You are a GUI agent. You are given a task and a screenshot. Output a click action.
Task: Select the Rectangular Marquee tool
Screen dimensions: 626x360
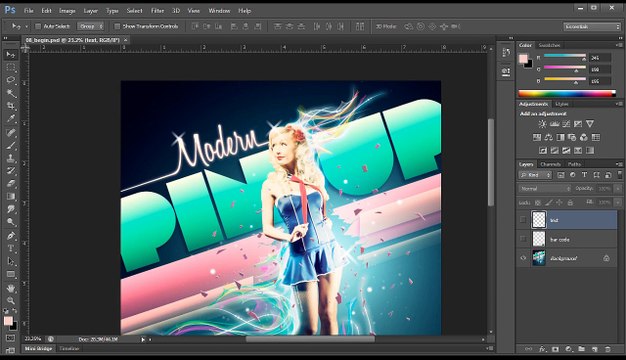[x=11, y=67]
